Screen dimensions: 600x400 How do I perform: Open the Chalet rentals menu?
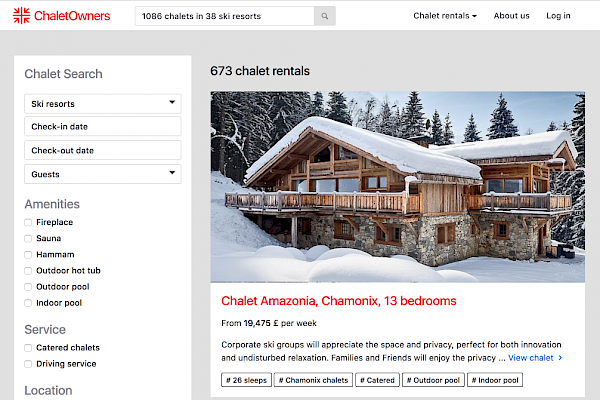click(444, 16)
